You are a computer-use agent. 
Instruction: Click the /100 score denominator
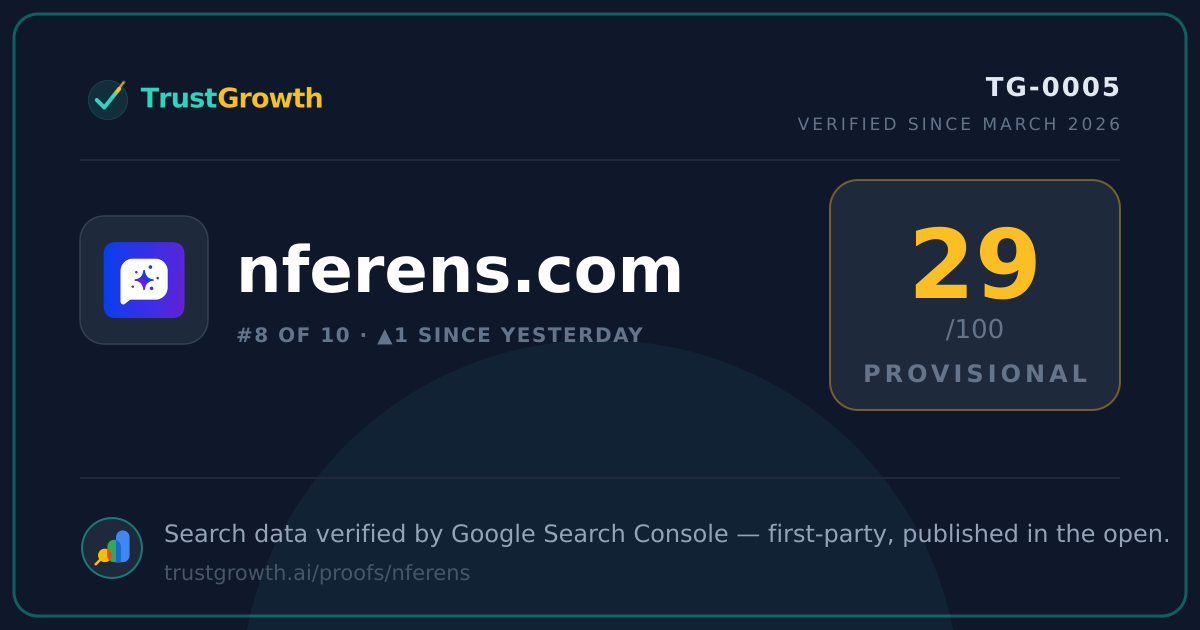975,330
